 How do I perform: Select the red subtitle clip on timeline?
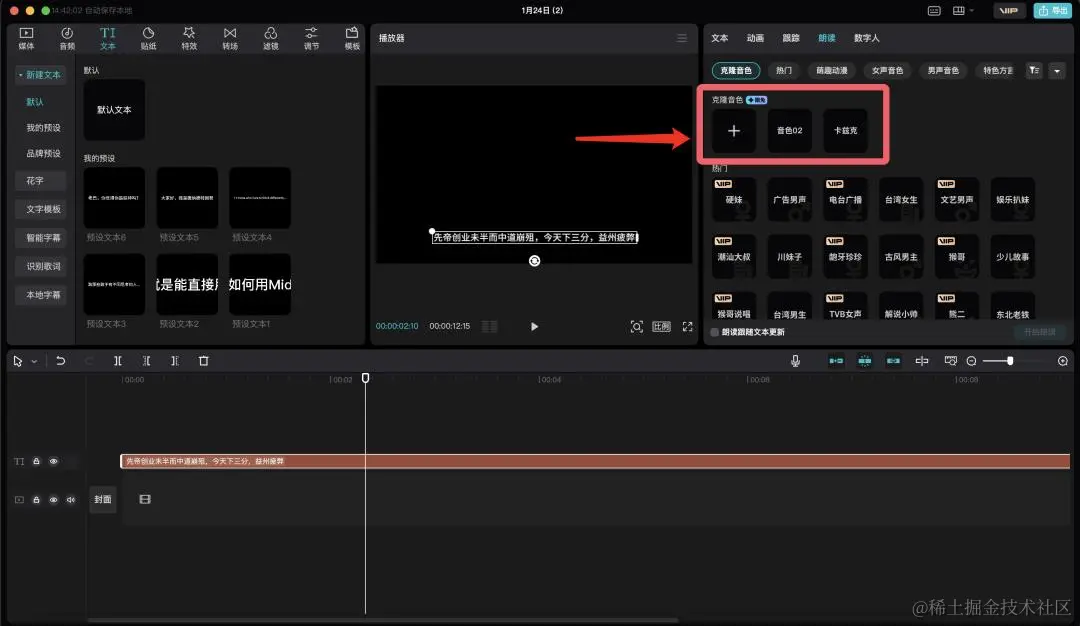pos(595,461)
